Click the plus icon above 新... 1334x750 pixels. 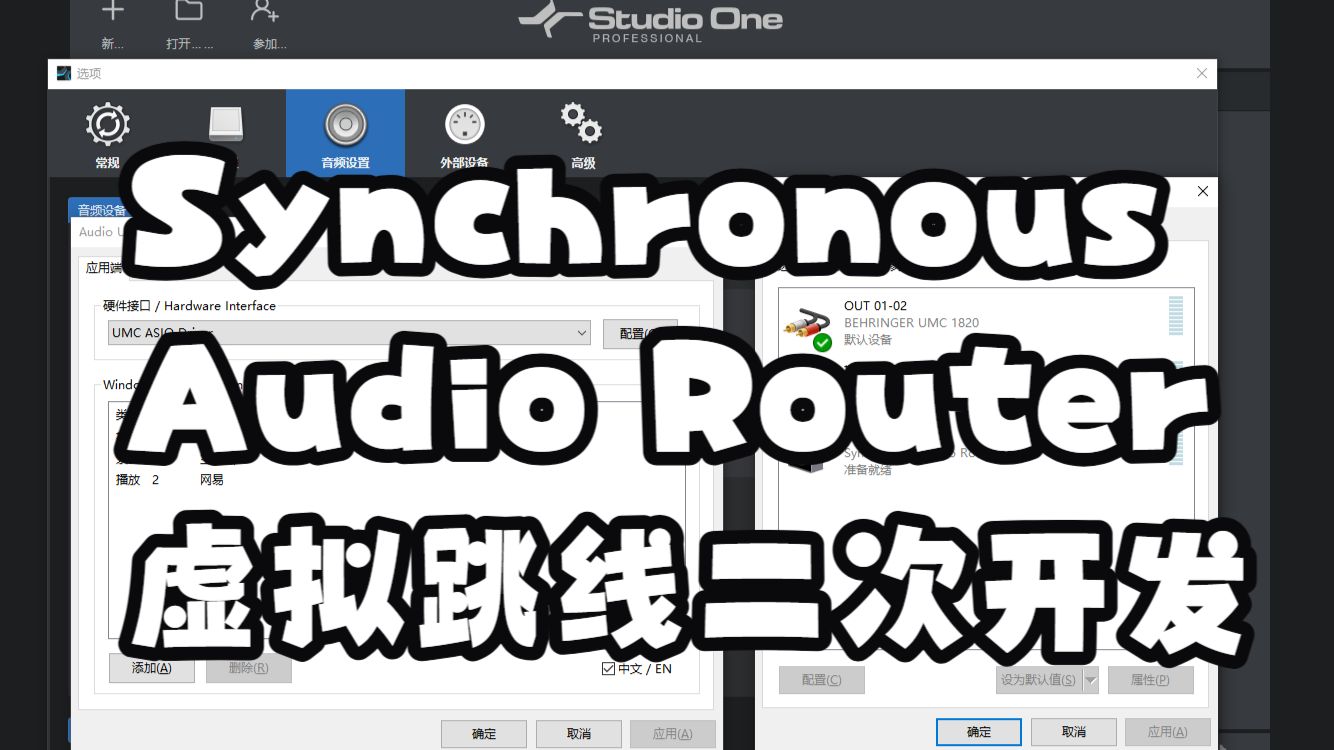113,12
